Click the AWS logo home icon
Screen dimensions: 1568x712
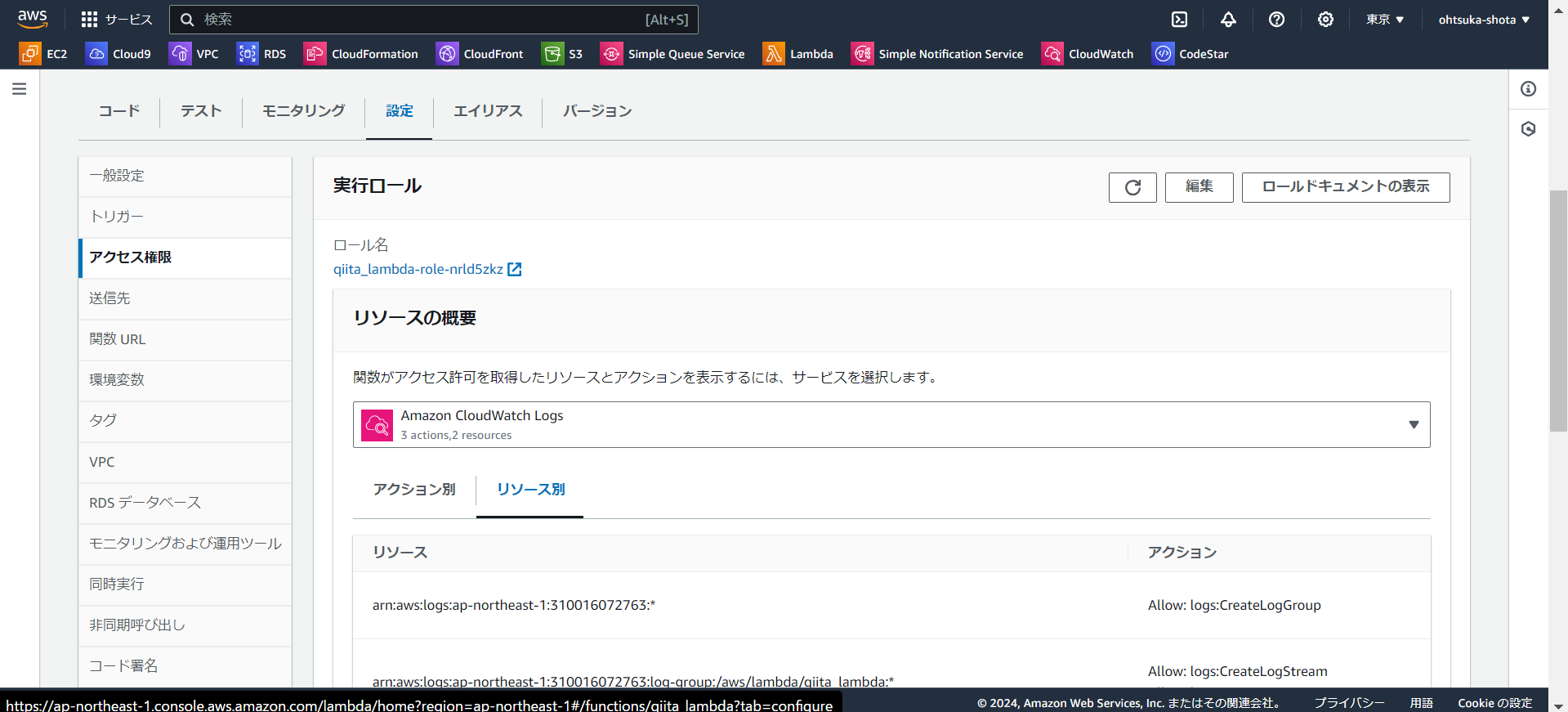(x=33, y=19)
